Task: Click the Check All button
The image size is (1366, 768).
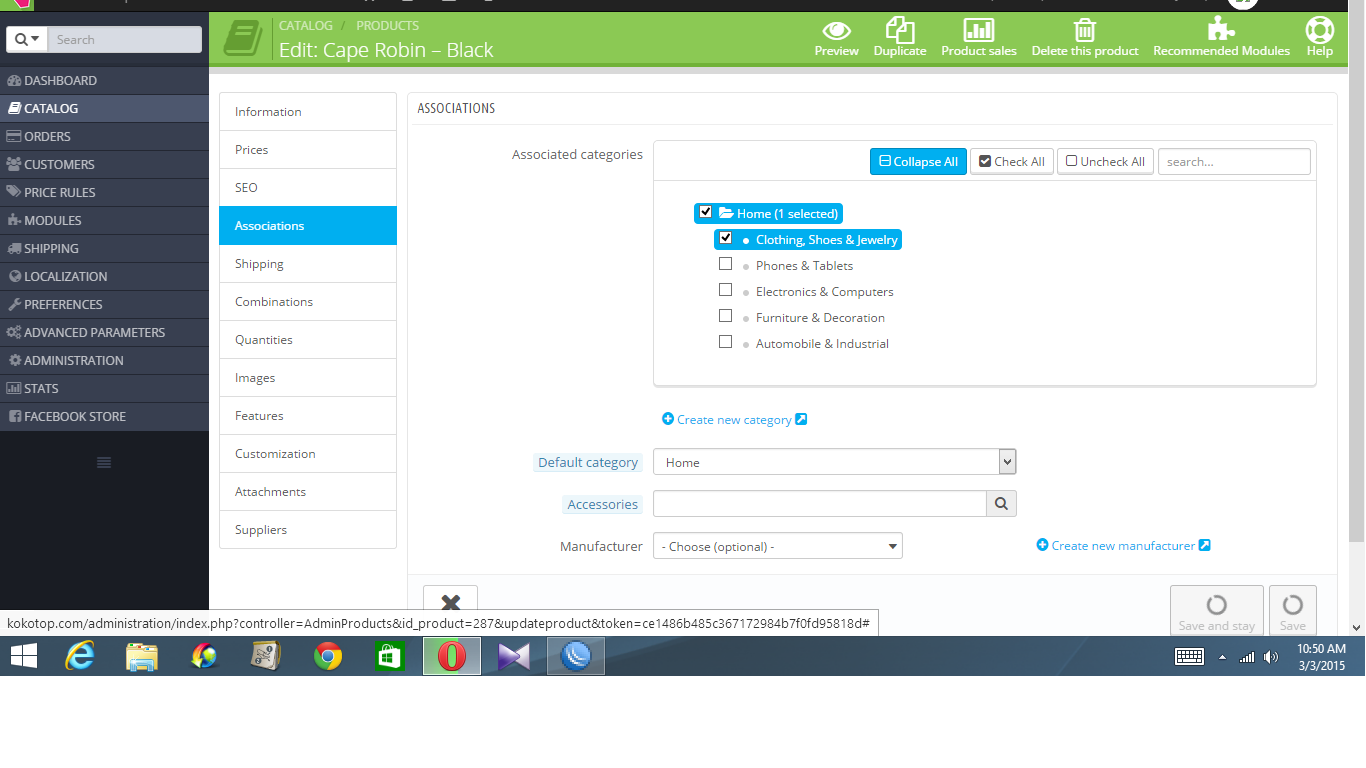Action: 1012,162
